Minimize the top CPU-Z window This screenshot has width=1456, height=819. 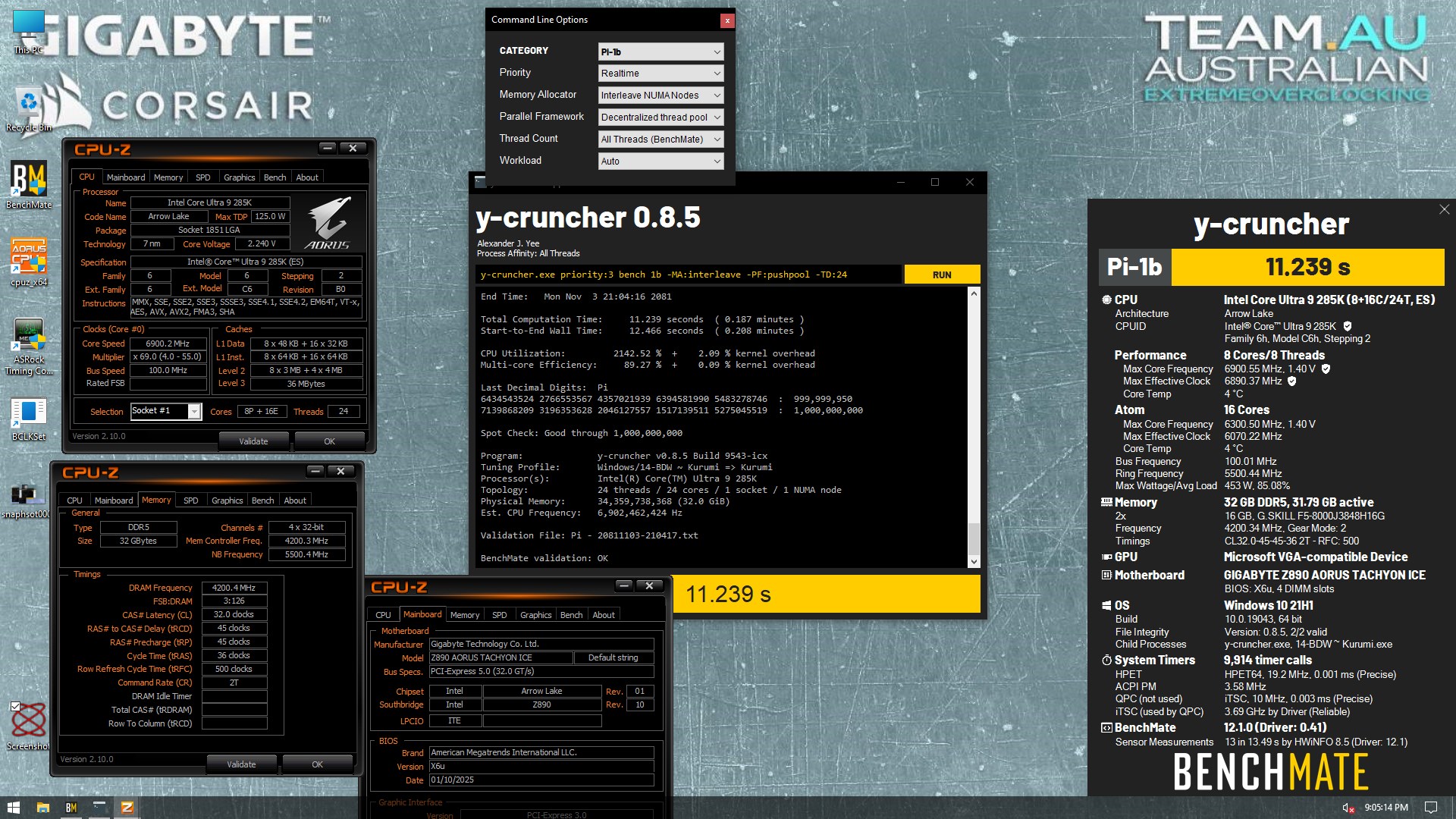(328, 148)
